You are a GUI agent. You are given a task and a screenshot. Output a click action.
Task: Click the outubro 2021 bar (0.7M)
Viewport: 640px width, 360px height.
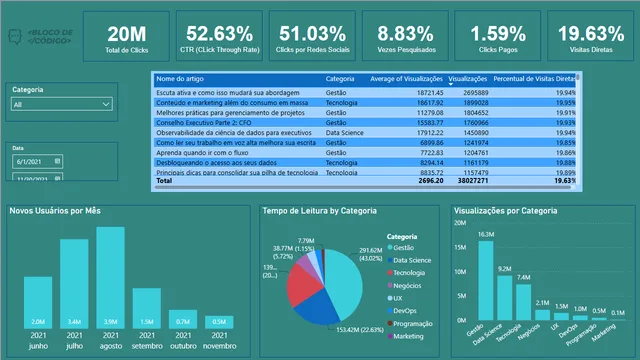pyautogui.click(x=183, y=319)
